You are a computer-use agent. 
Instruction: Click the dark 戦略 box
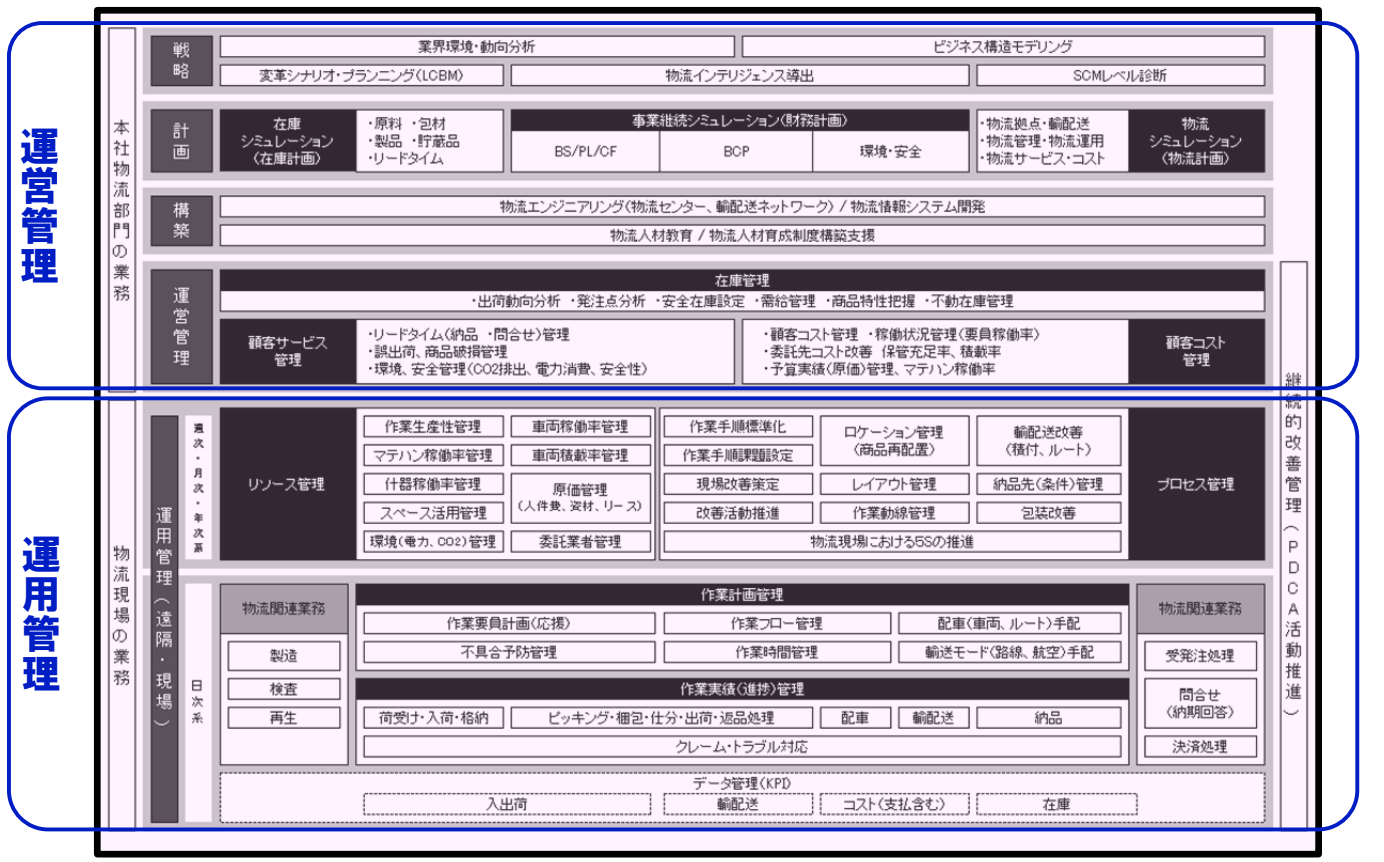181,60
